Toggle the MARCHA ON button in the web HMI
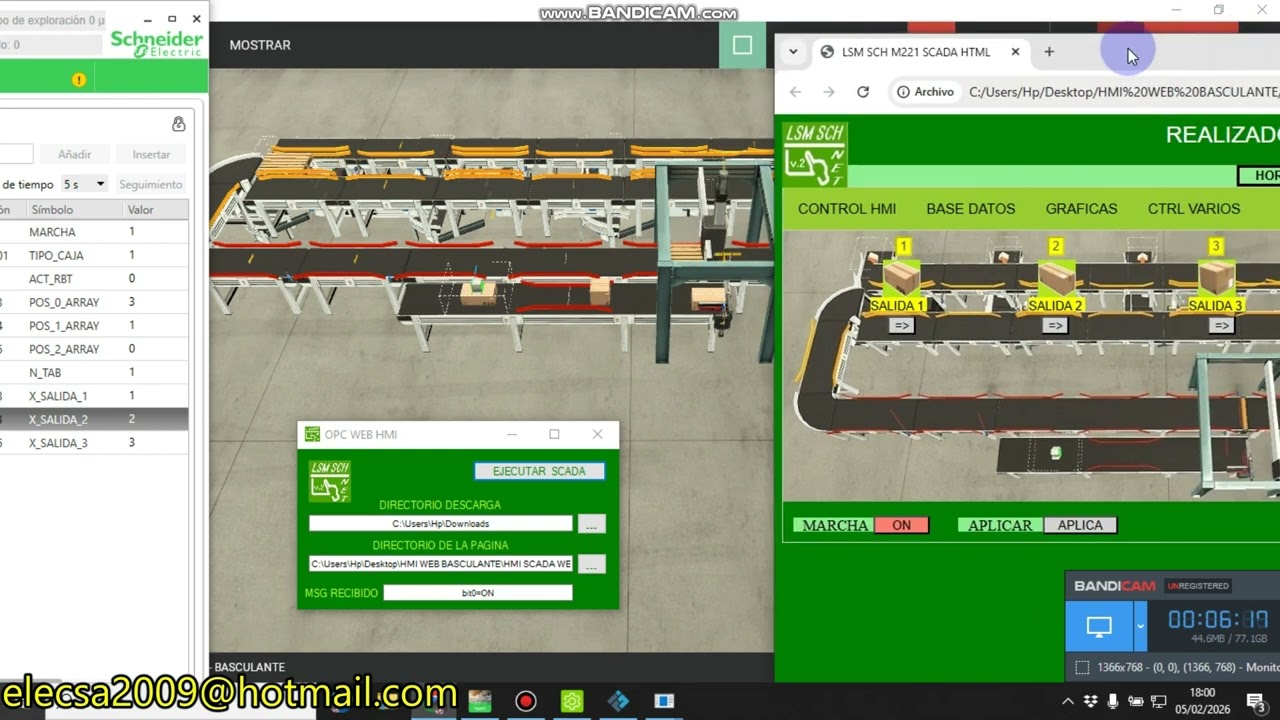 pos(901,525)
